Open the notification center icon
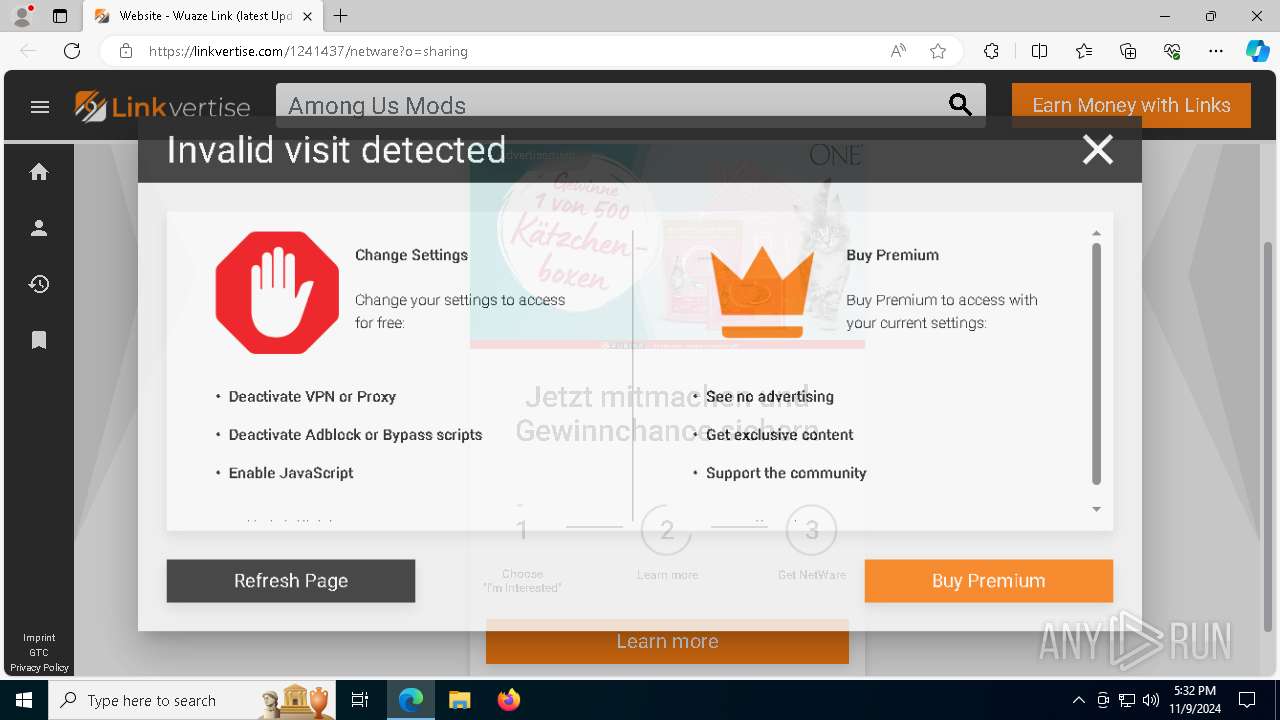Screen dimensions: 1280x720 click(1247, 700)
